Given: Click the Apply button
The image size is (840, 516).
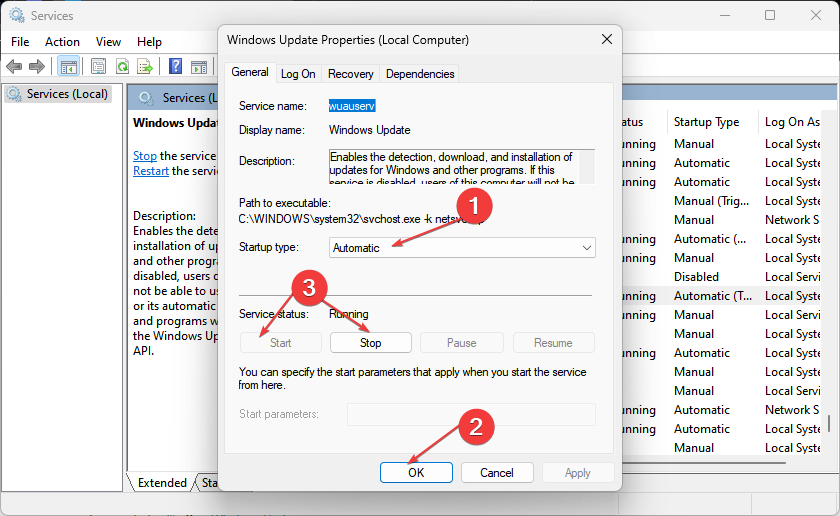Looking at the screenshot, I should (x=578, y=473).
